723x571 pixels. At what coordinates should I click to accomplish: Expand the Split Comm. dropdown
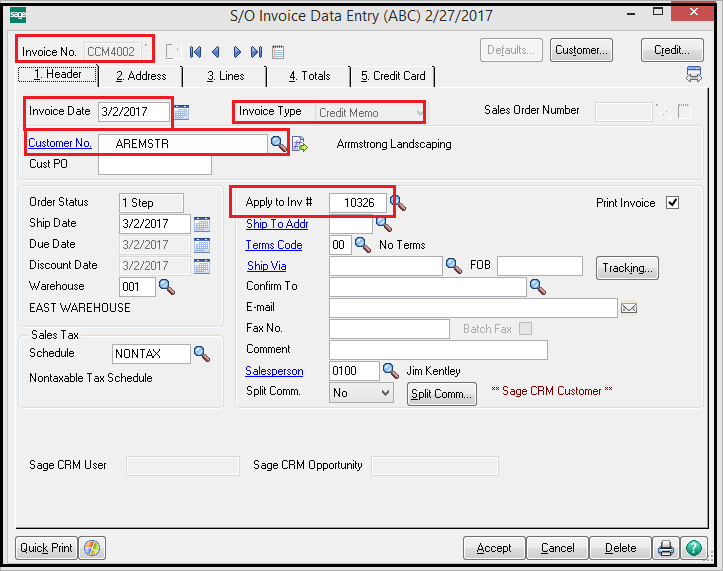tap(385, 393)
